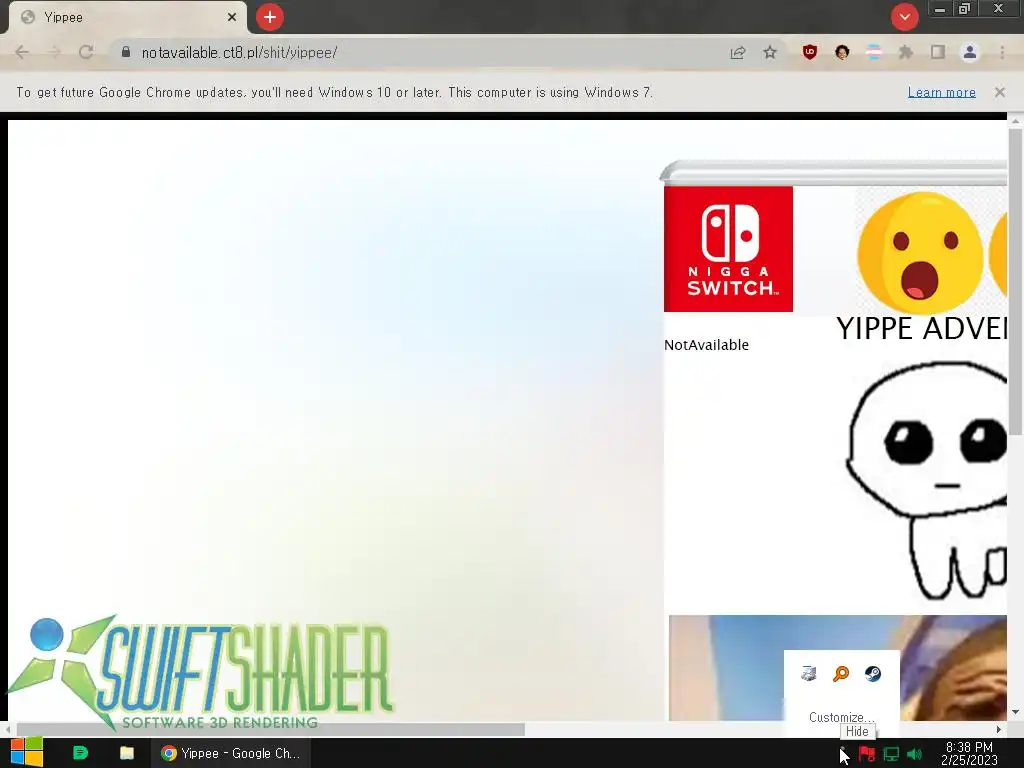Image resolution: width=1024 pixels, height=768 pixels.
Task: Go forward with the forward arrow
Action: [x=54, y=52]
